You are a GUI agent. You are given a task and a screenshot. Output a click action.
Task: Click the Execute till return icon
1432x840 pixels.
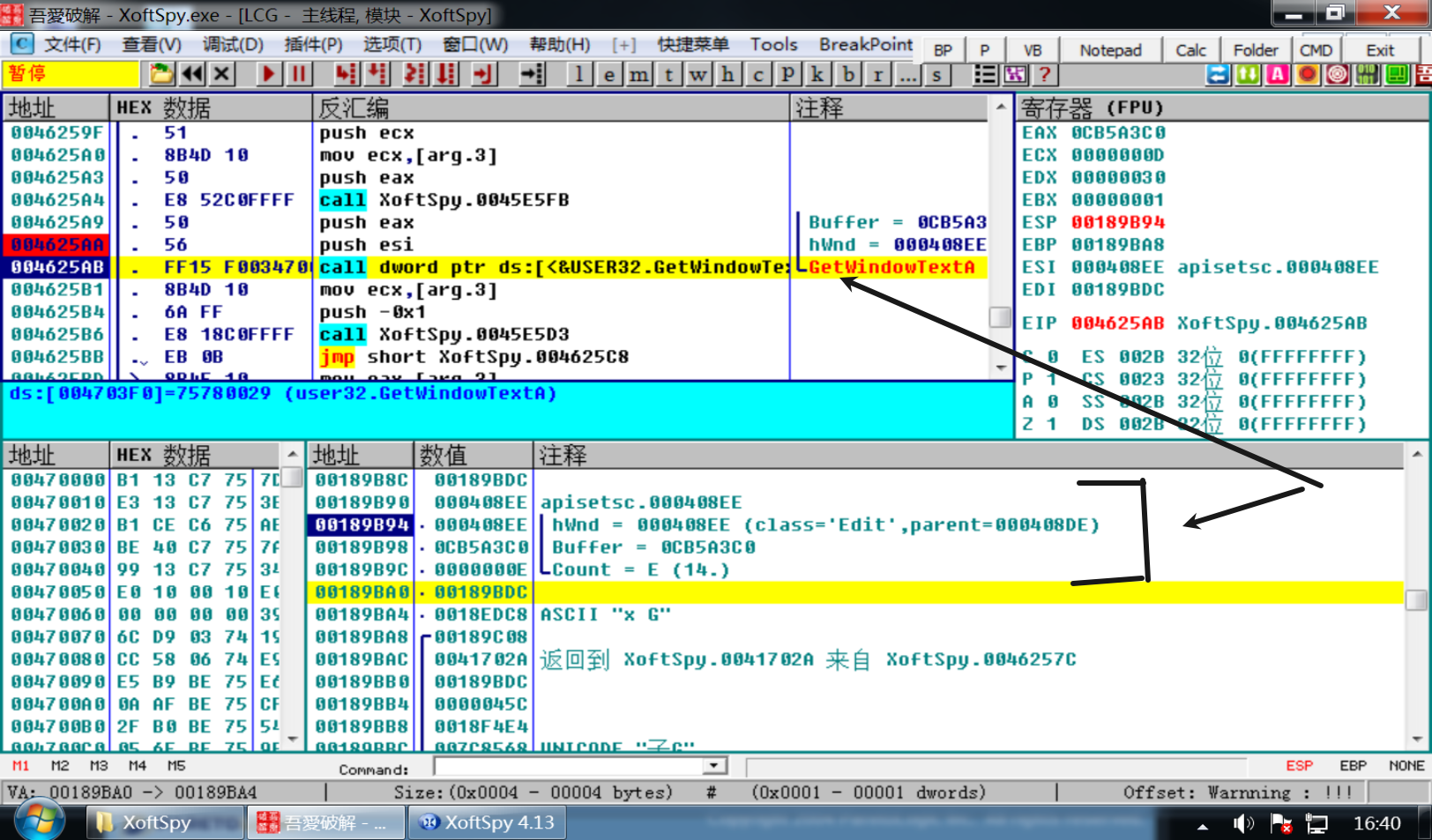(x=482, y=75)
